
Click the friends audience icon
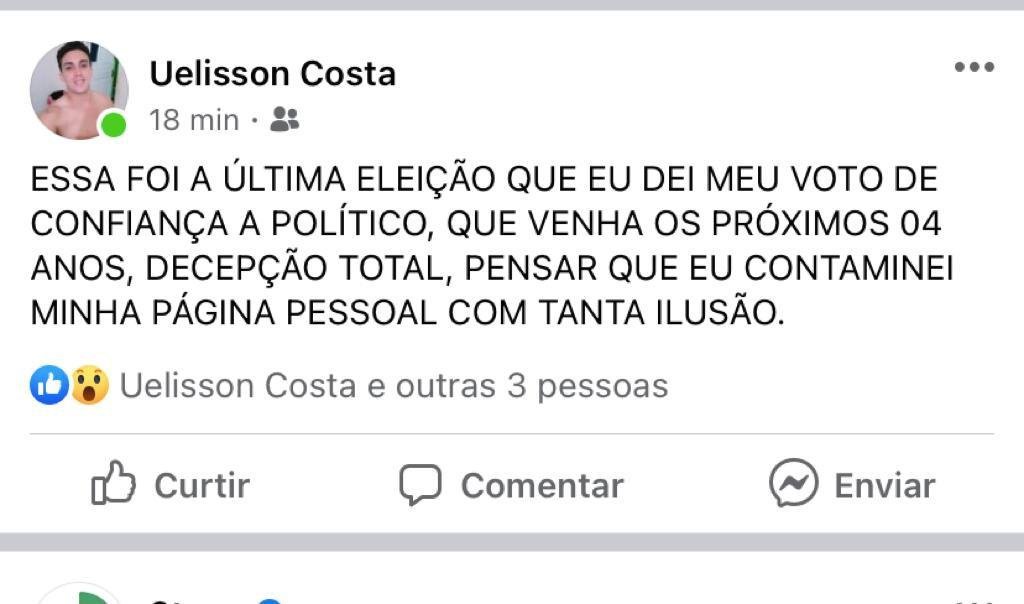(285, 121)
